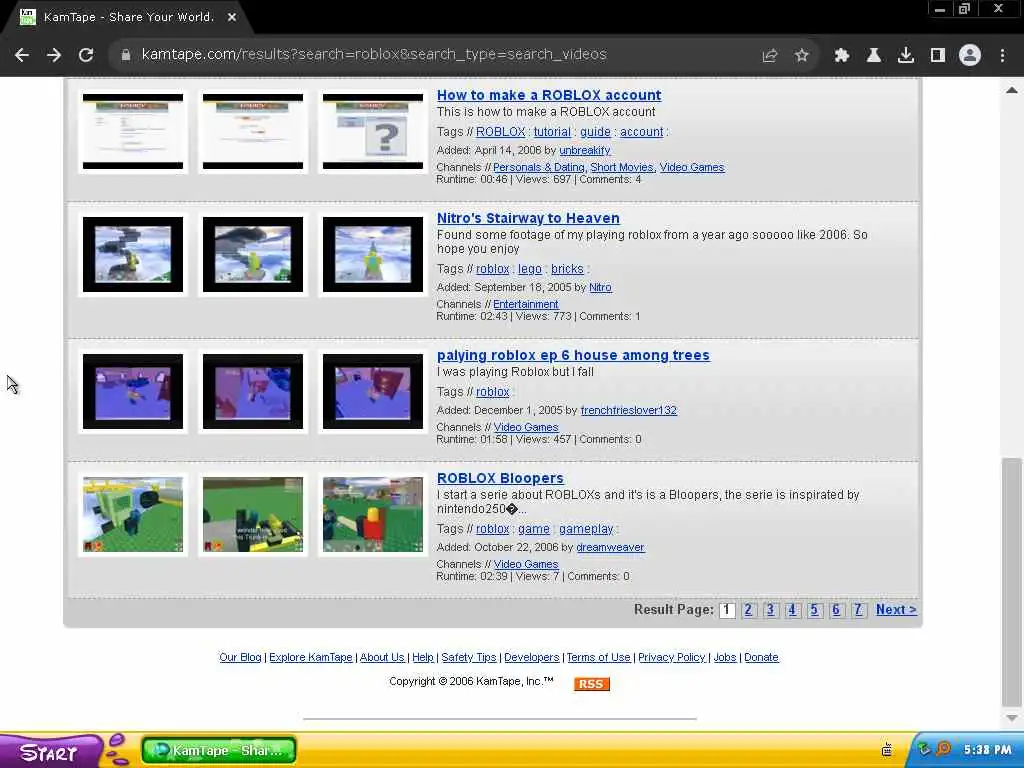Open Personals & Dating channel

(x=538, y=167)
